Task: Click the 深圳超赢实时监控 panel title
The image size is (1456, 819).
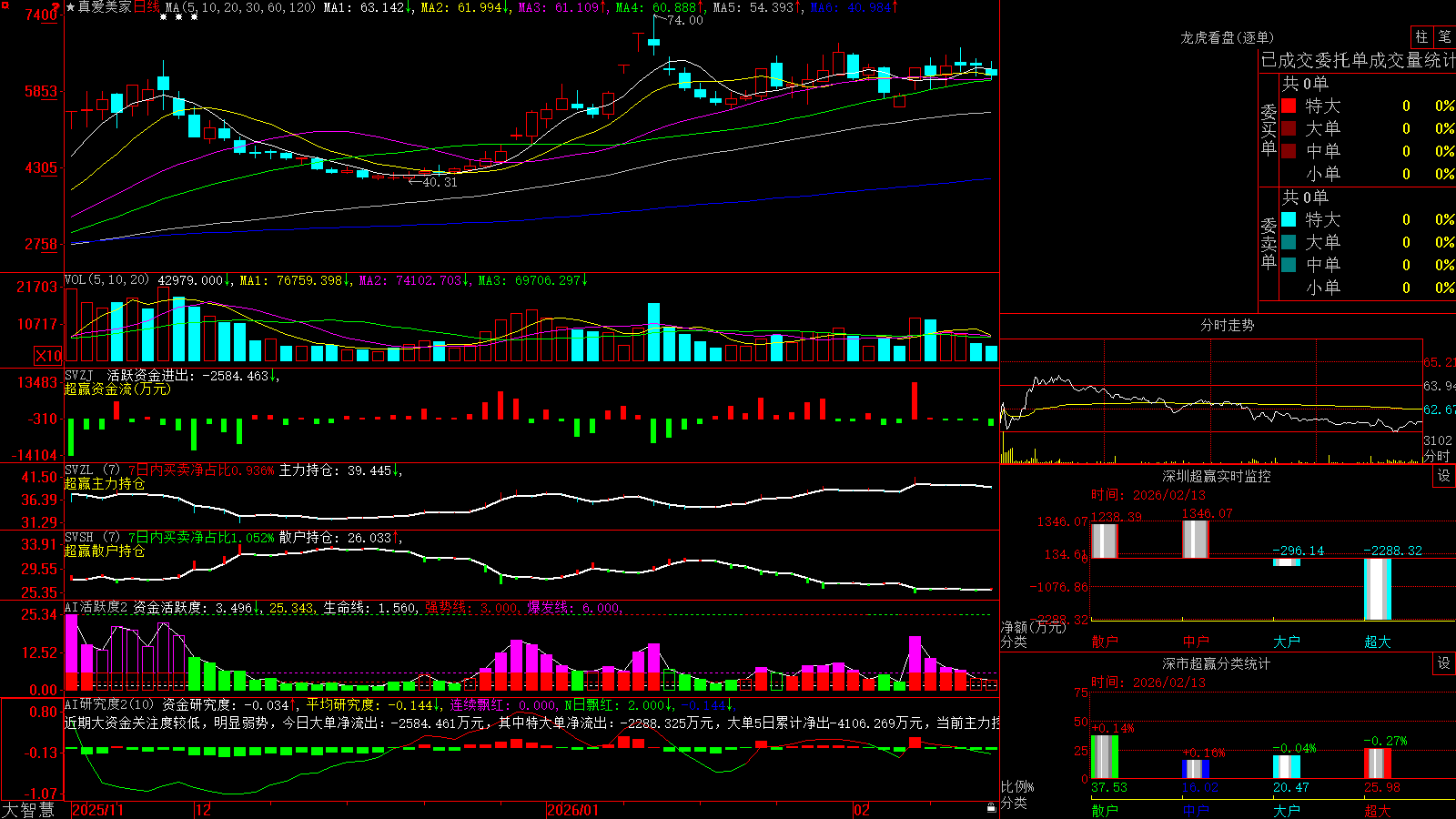Action: (1217, 476)
